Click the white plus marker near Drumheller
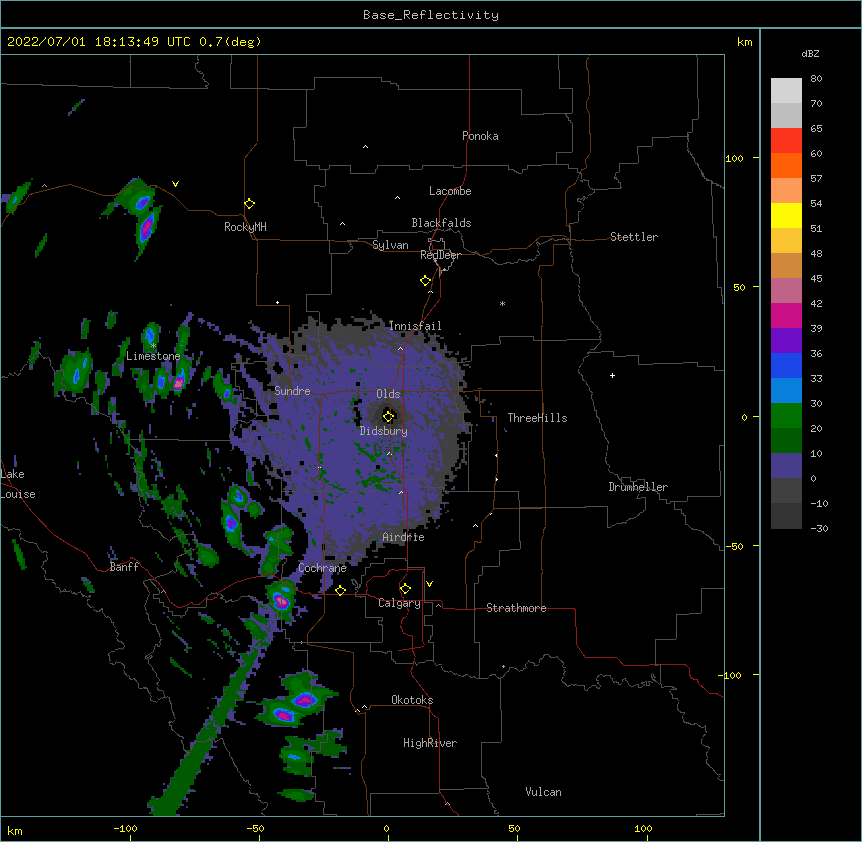 (x=612, y=375)
